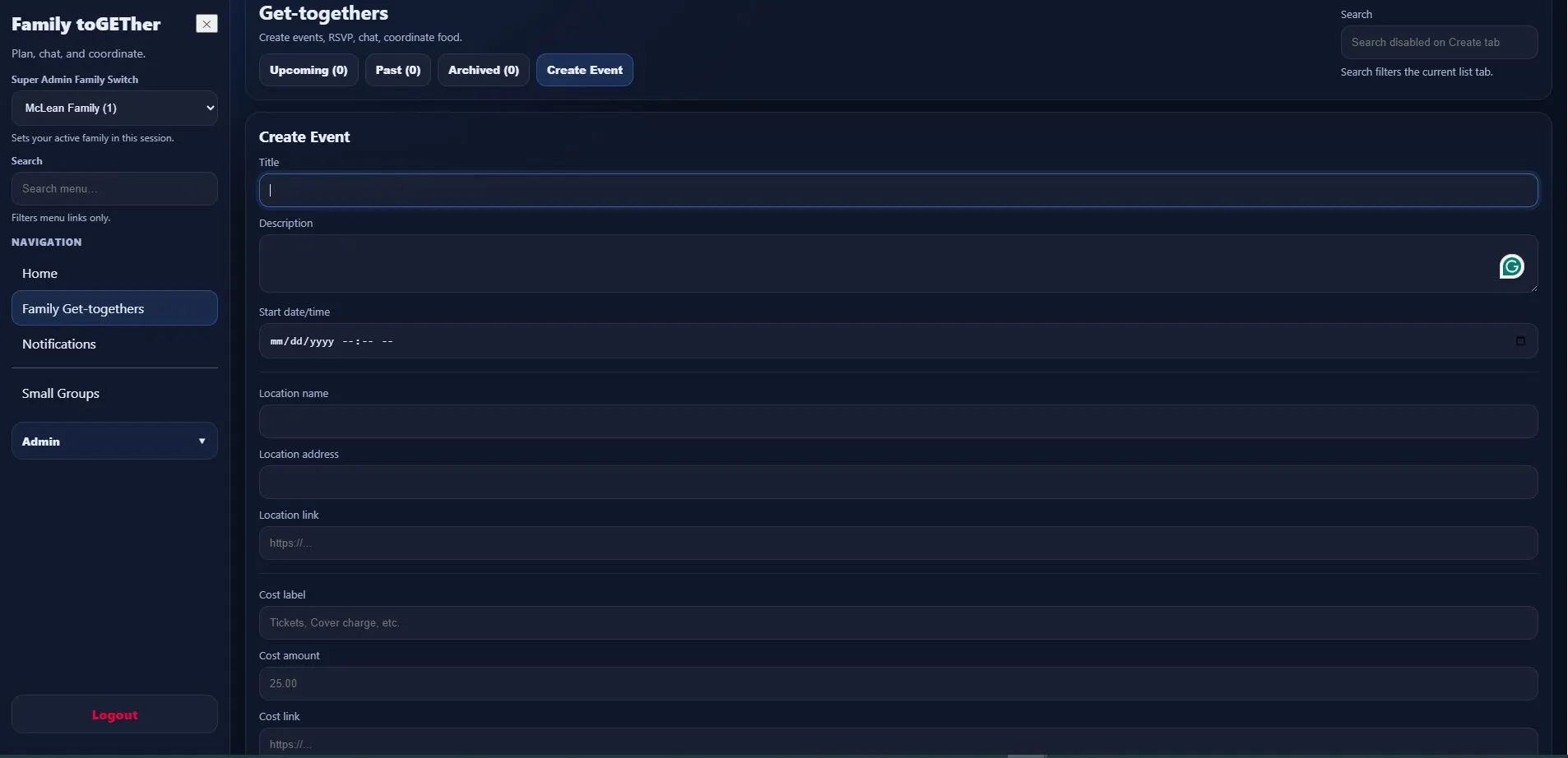The width and height of the screenshot is (1568, 758).
Task: Select the Create Event tab
Action: (584, 71)
